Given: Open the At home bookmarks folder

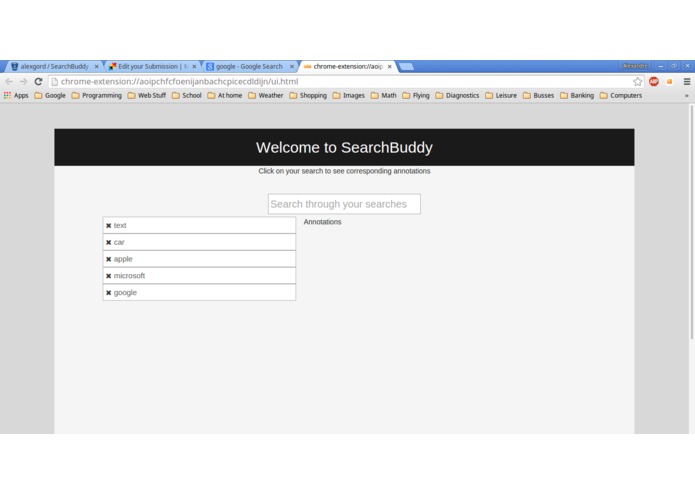Looking at the screenshot, I should [x=225, y=95].
